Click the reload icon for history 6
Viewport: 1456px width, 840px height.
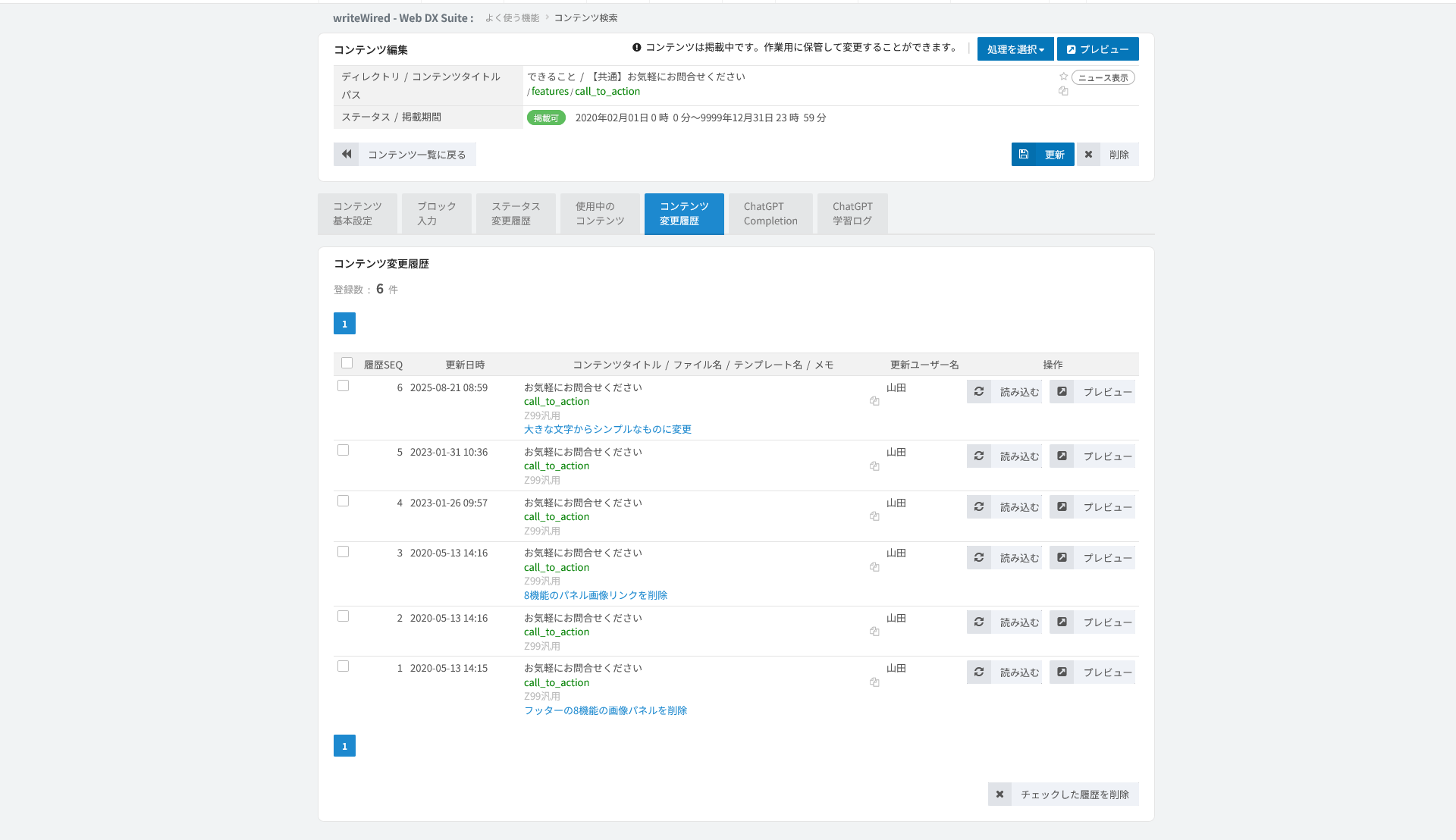pyautogui.click(x=979, y=392)
